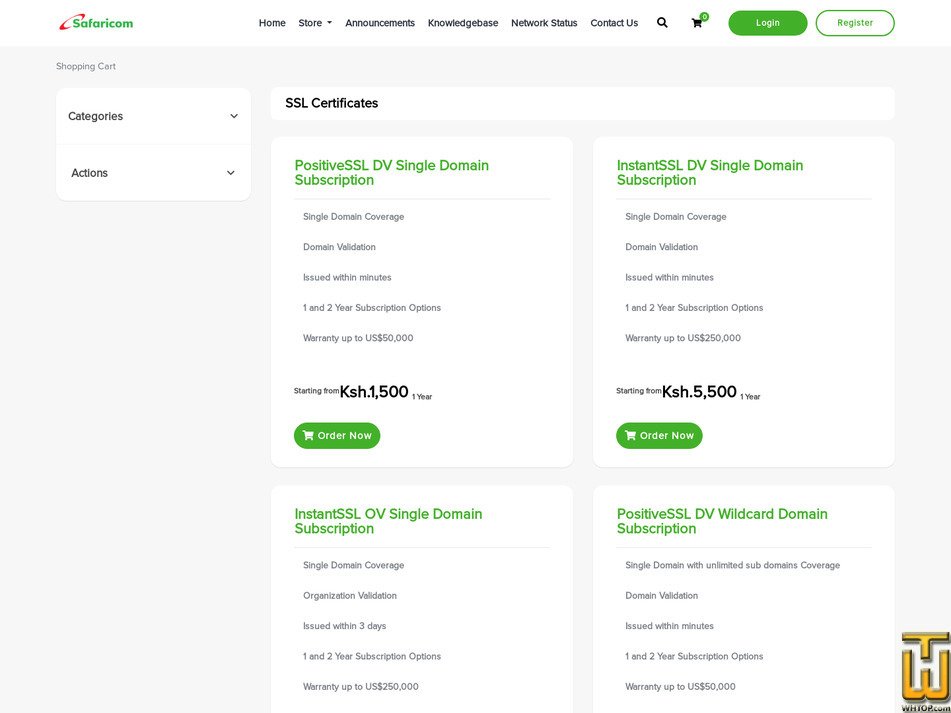Click the Shopping Cart breadcrumb

click(x=86, y=67)
